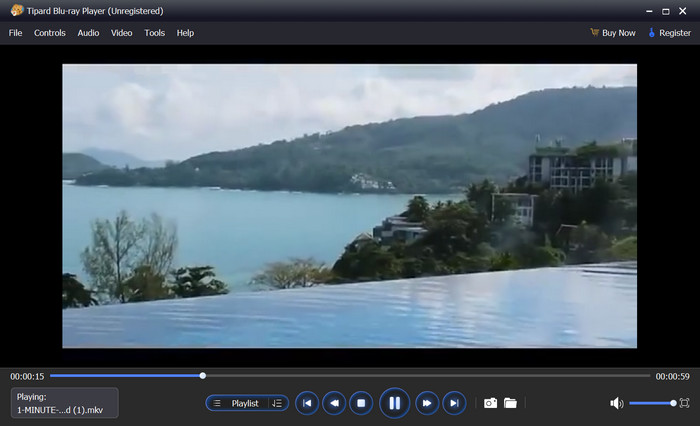
Task: Expand the Tools menu
Action: (154, 33)
